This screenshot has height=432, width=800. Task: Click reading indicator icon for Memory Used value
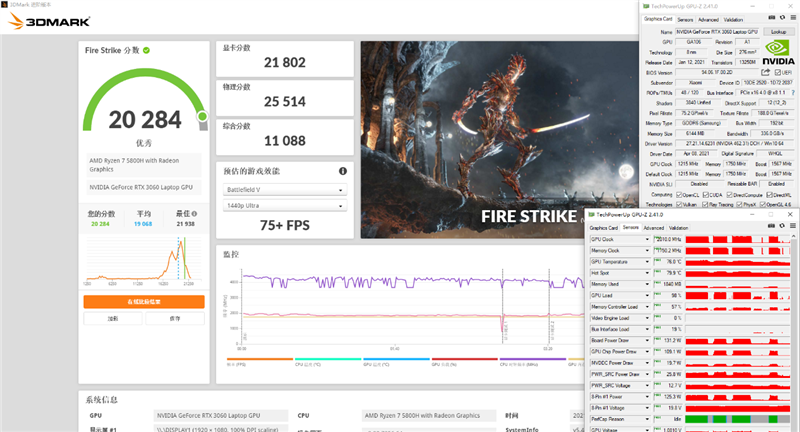click(x=658, y=283)
